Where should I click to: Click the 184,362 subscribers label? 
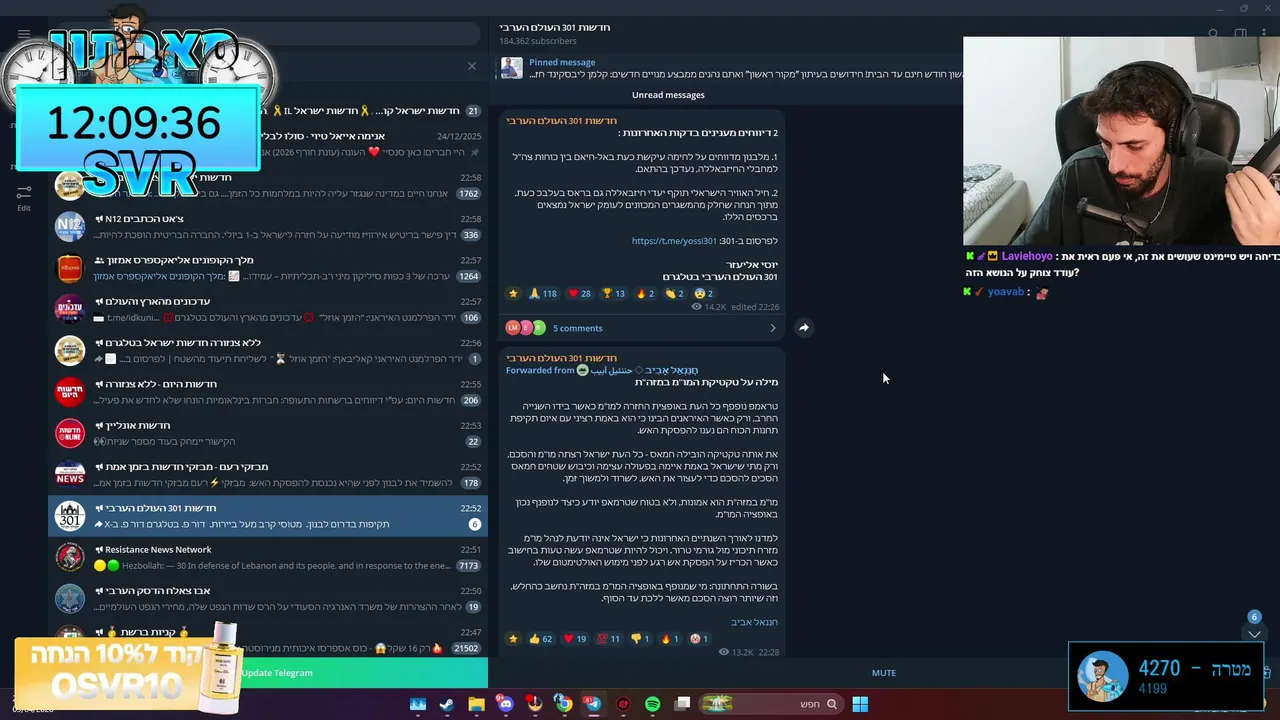(538, 41)
